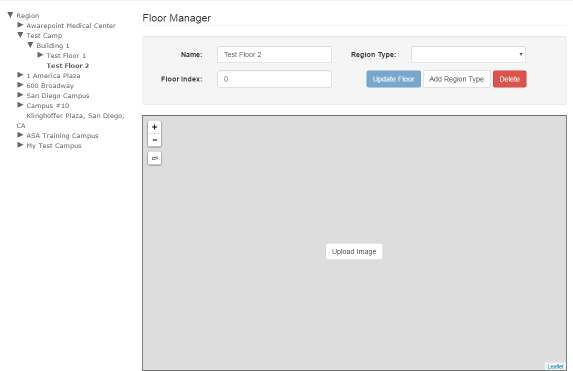Collapse the Test Camp node
The image size is (573, 371).
(x=20, y=35)
